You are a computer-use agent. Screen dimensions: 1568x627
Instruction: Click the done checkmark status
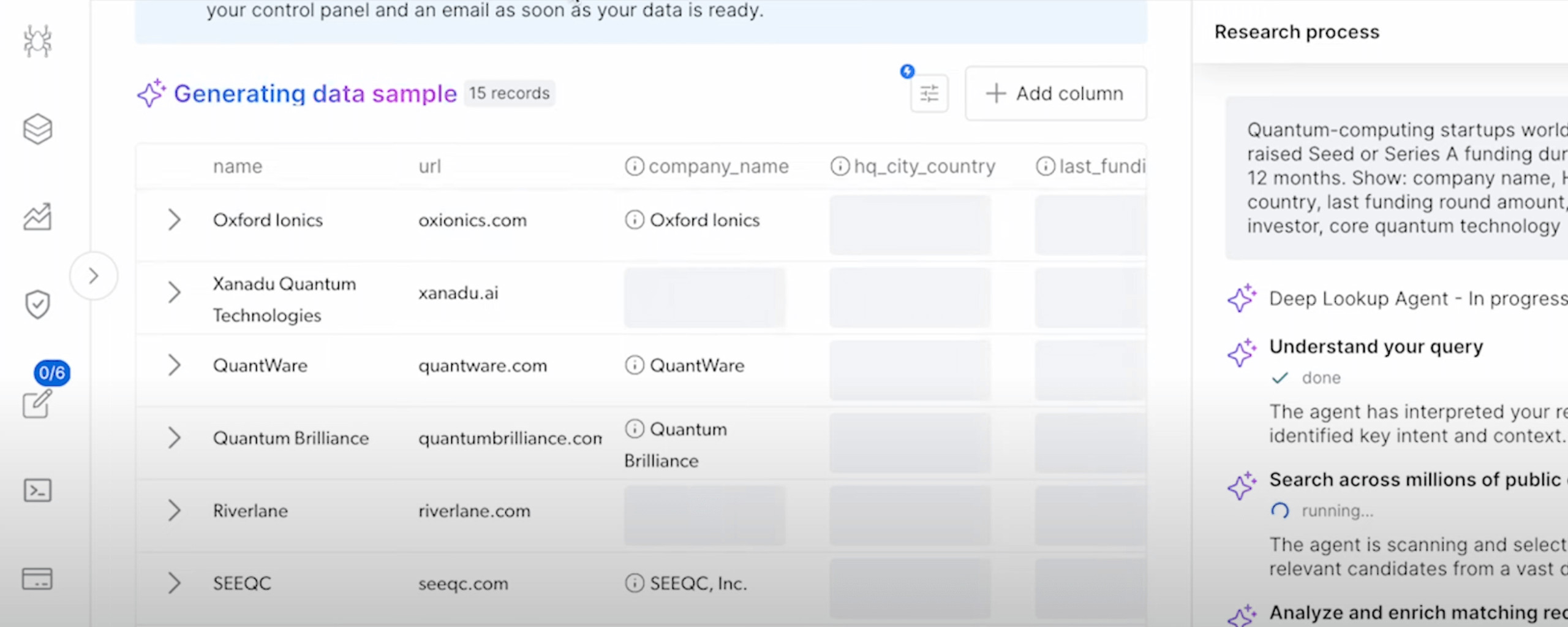click(x=1280, y=378)
